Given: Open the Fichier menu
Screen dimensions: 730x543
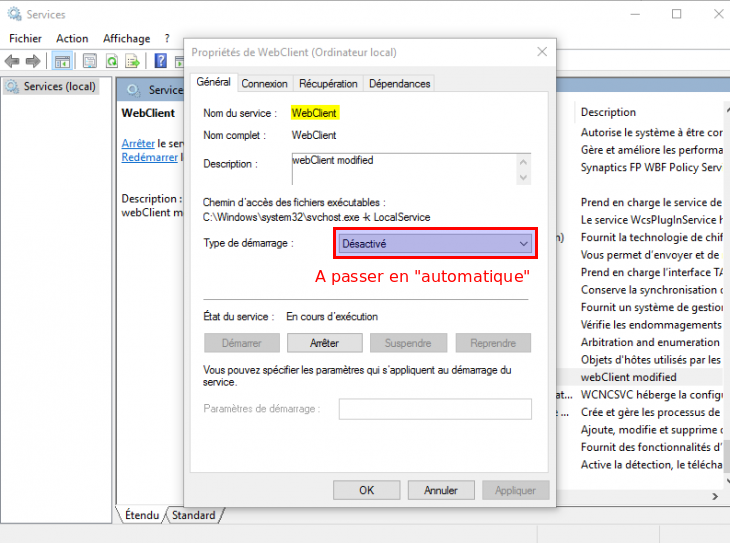Looking at the screenshot, I should [x=26, y=38].
